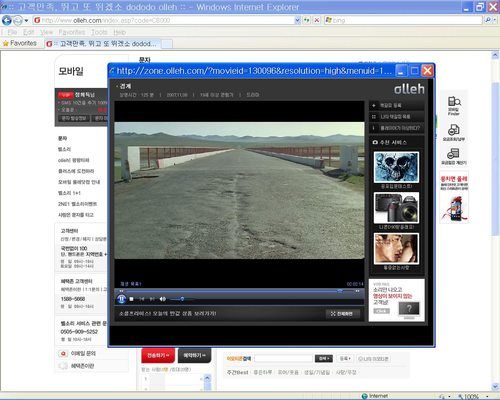Viewport: 500px width, 400px height.
Task: Click the emoticon search input field
Action: pyautogui.click(x=283, y=359)
